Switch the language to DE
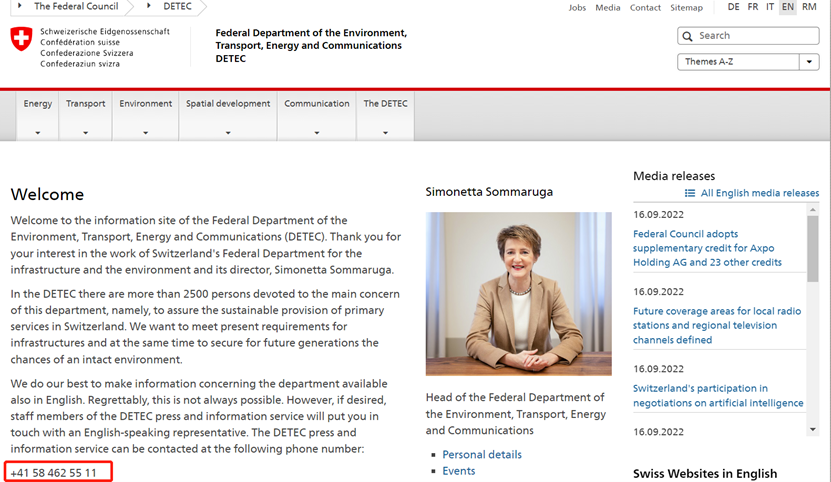This screenshot has height=482, width=831. pyautogui.click(x=733, y=7)
